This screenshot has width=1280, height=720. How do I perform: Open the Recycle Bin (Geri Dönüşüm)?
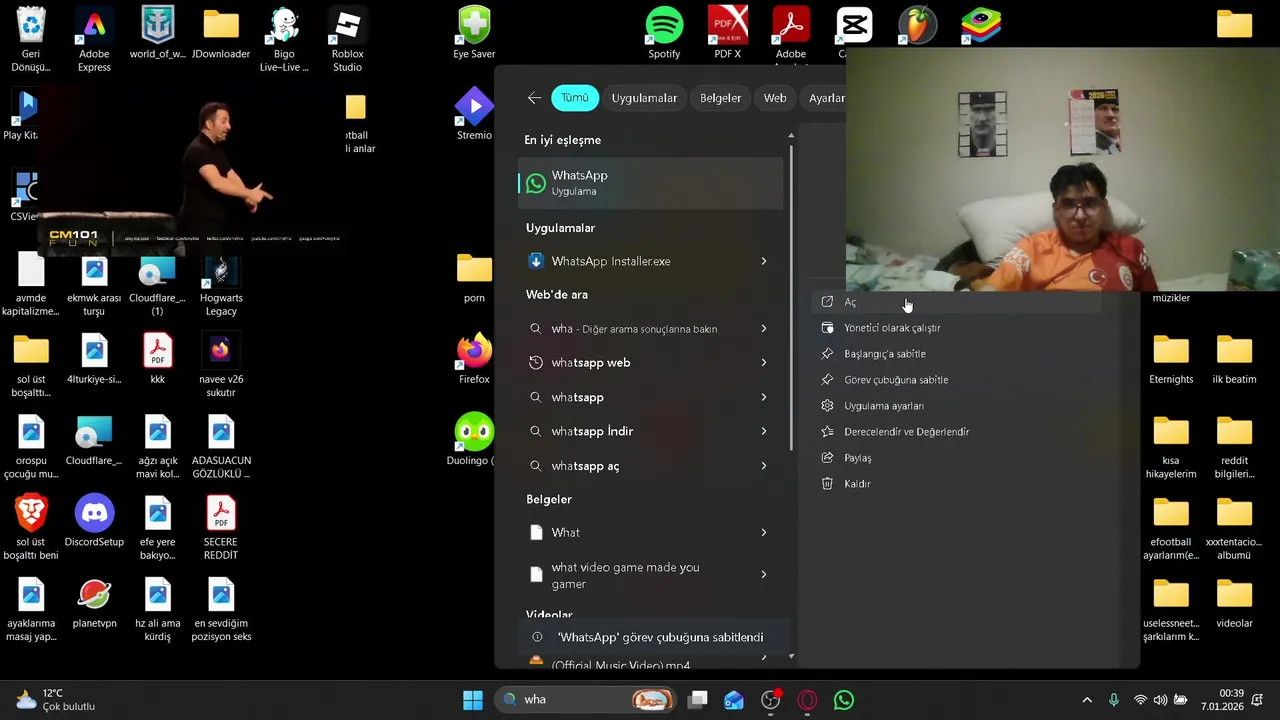pos(31,40)
